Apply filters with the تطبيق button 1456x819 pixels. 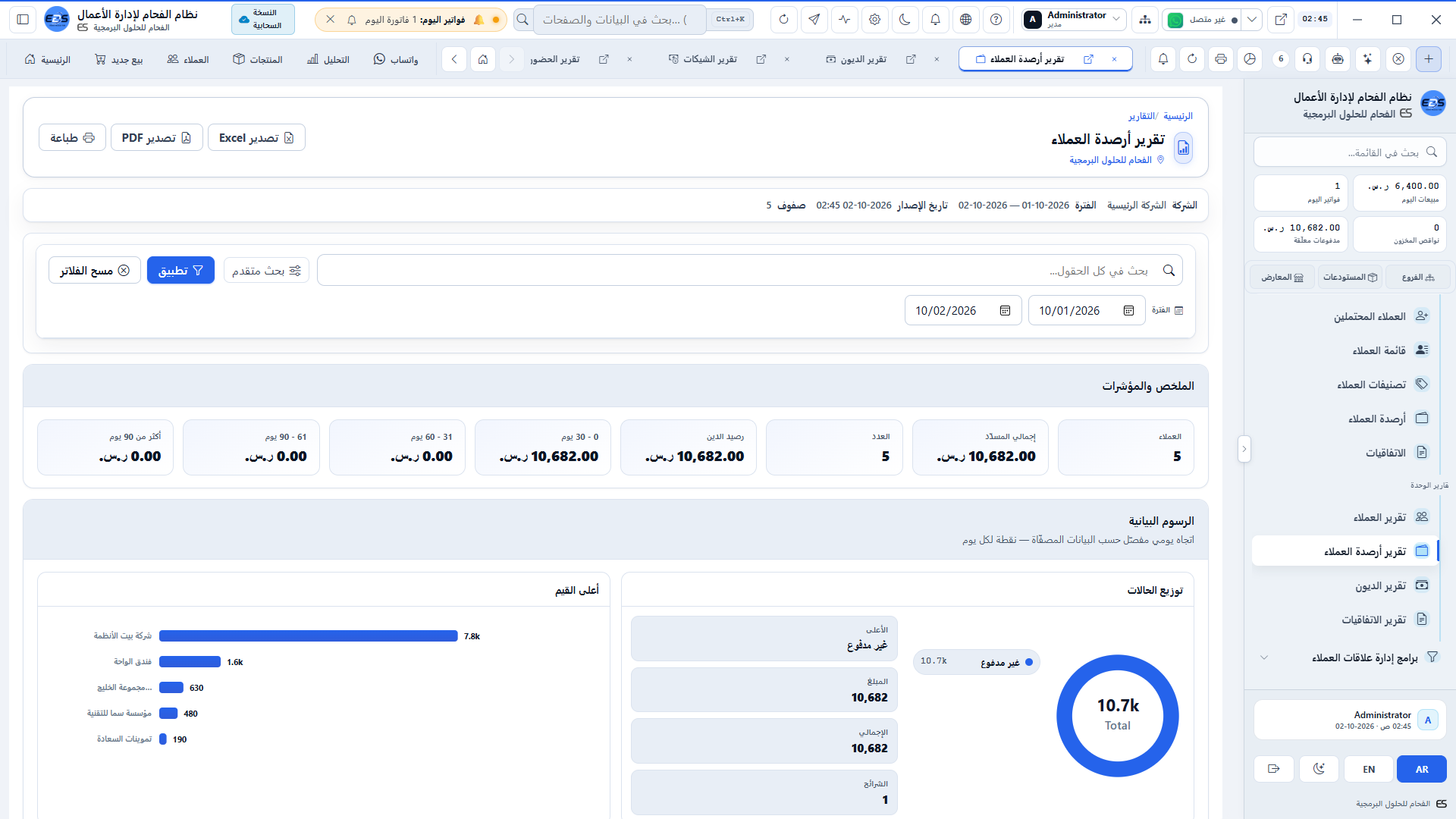(x=180, y=271)
